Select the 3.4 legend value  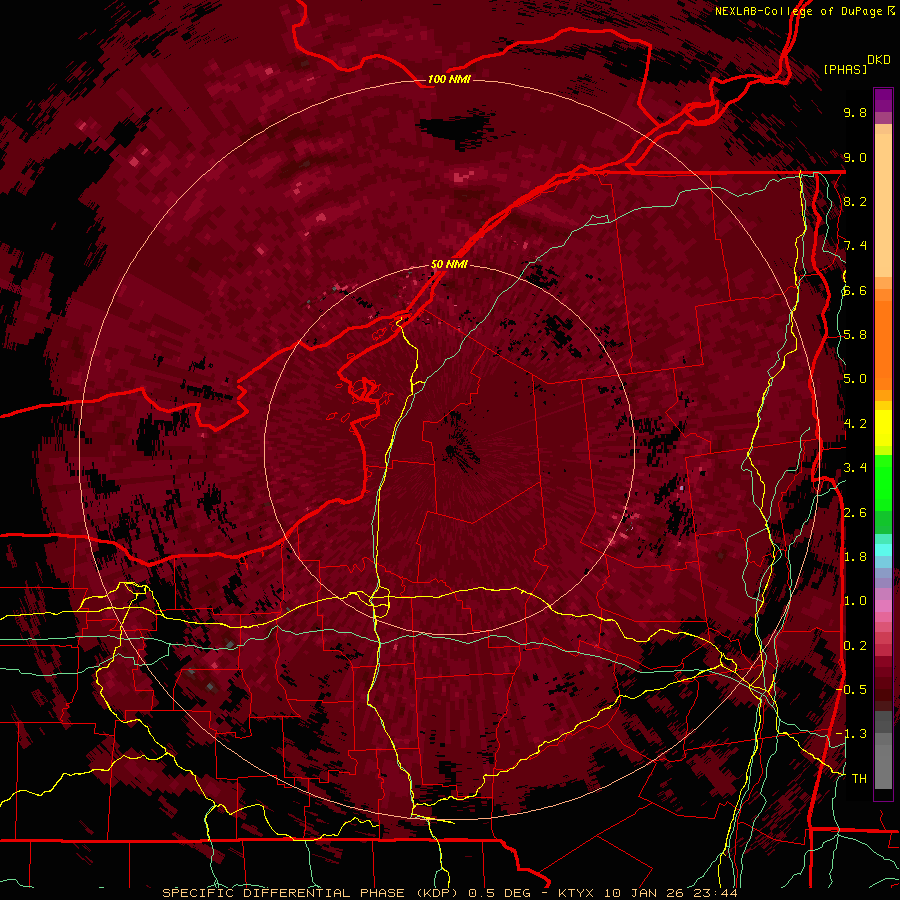pos(855,468)
